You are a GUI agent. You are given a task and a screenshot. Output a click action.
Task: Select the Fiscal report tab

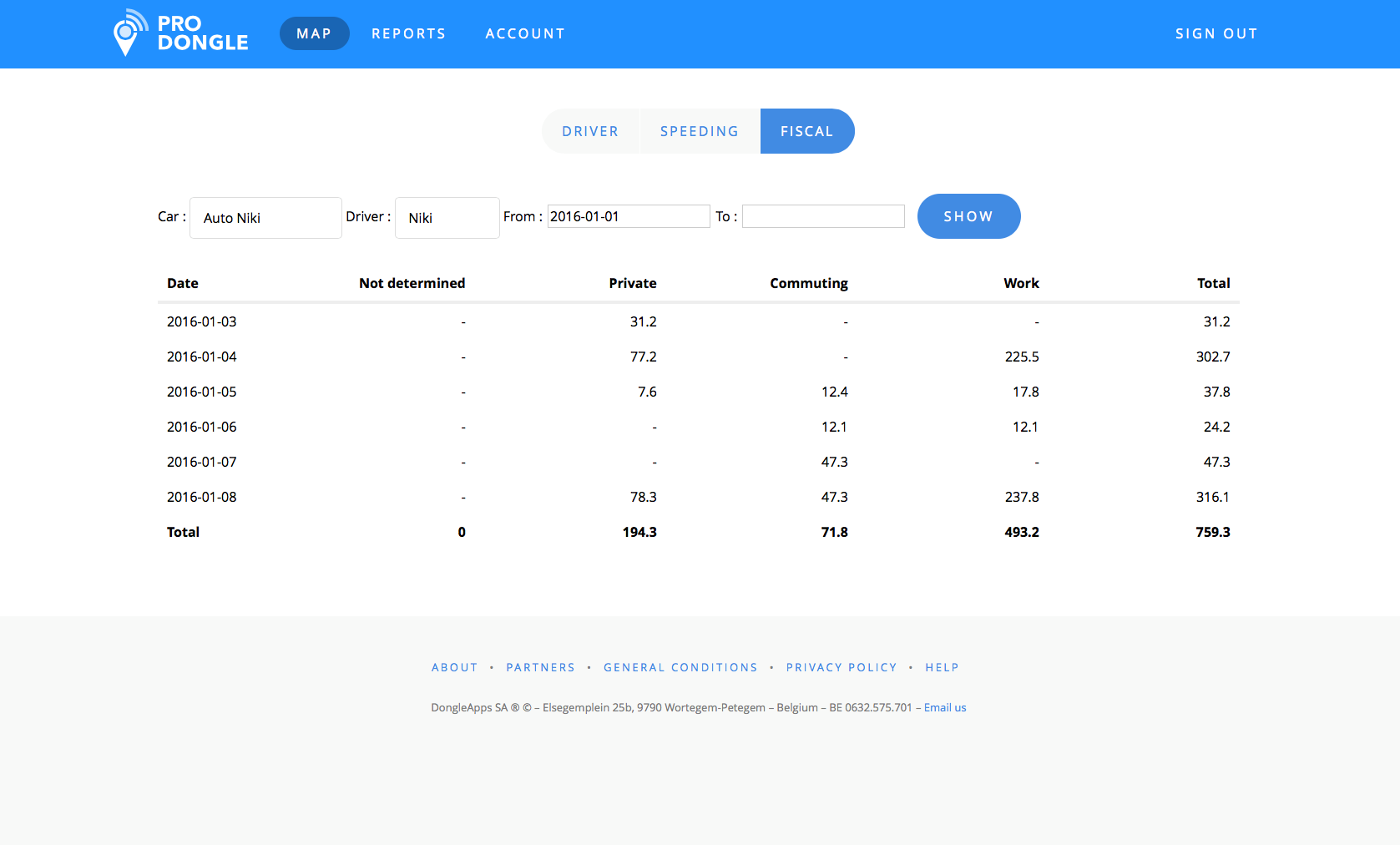pyautogui.click(x=806, y=131)
